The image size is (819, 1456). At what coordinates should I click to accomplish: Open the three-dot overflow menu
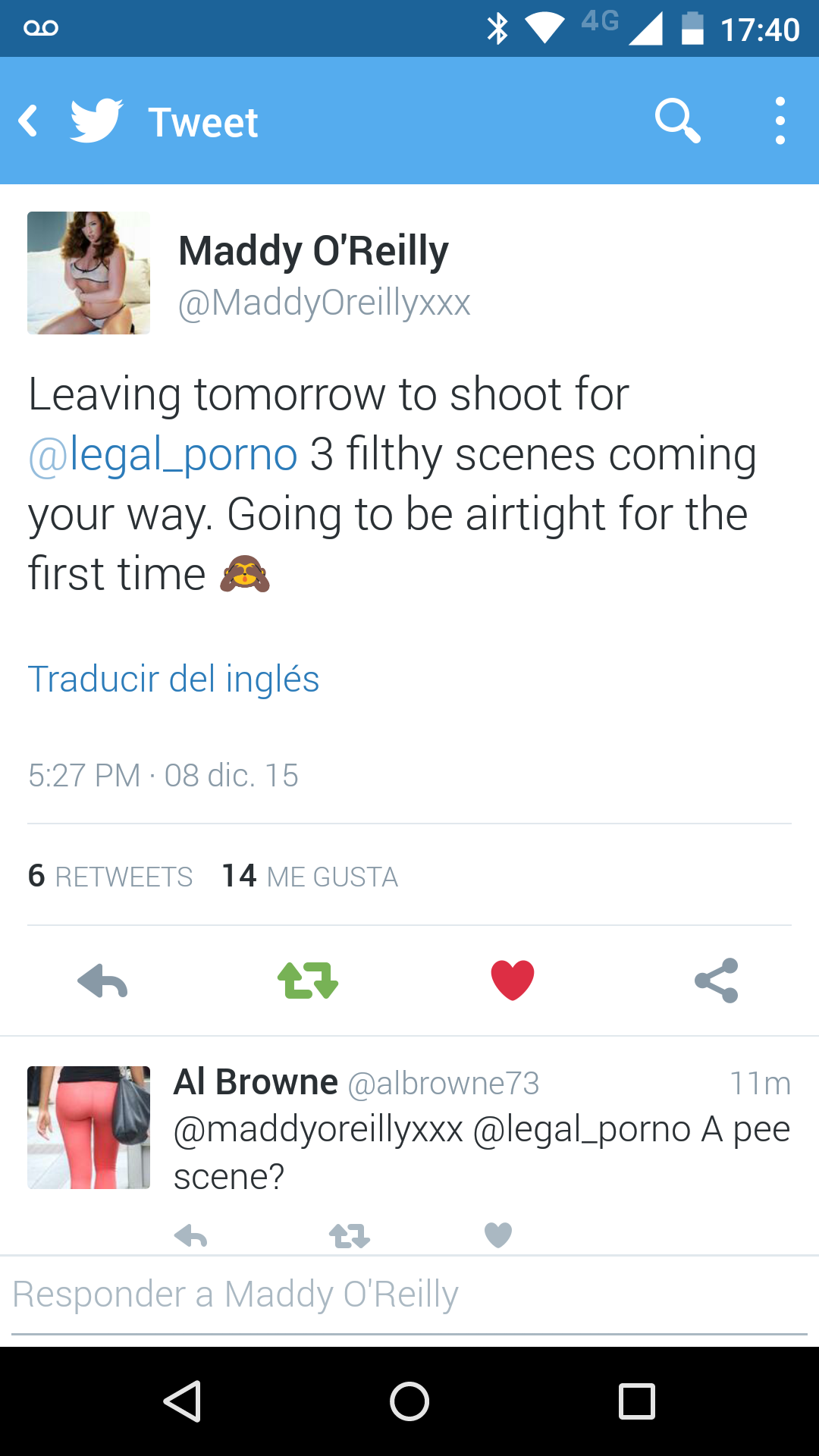780,121
